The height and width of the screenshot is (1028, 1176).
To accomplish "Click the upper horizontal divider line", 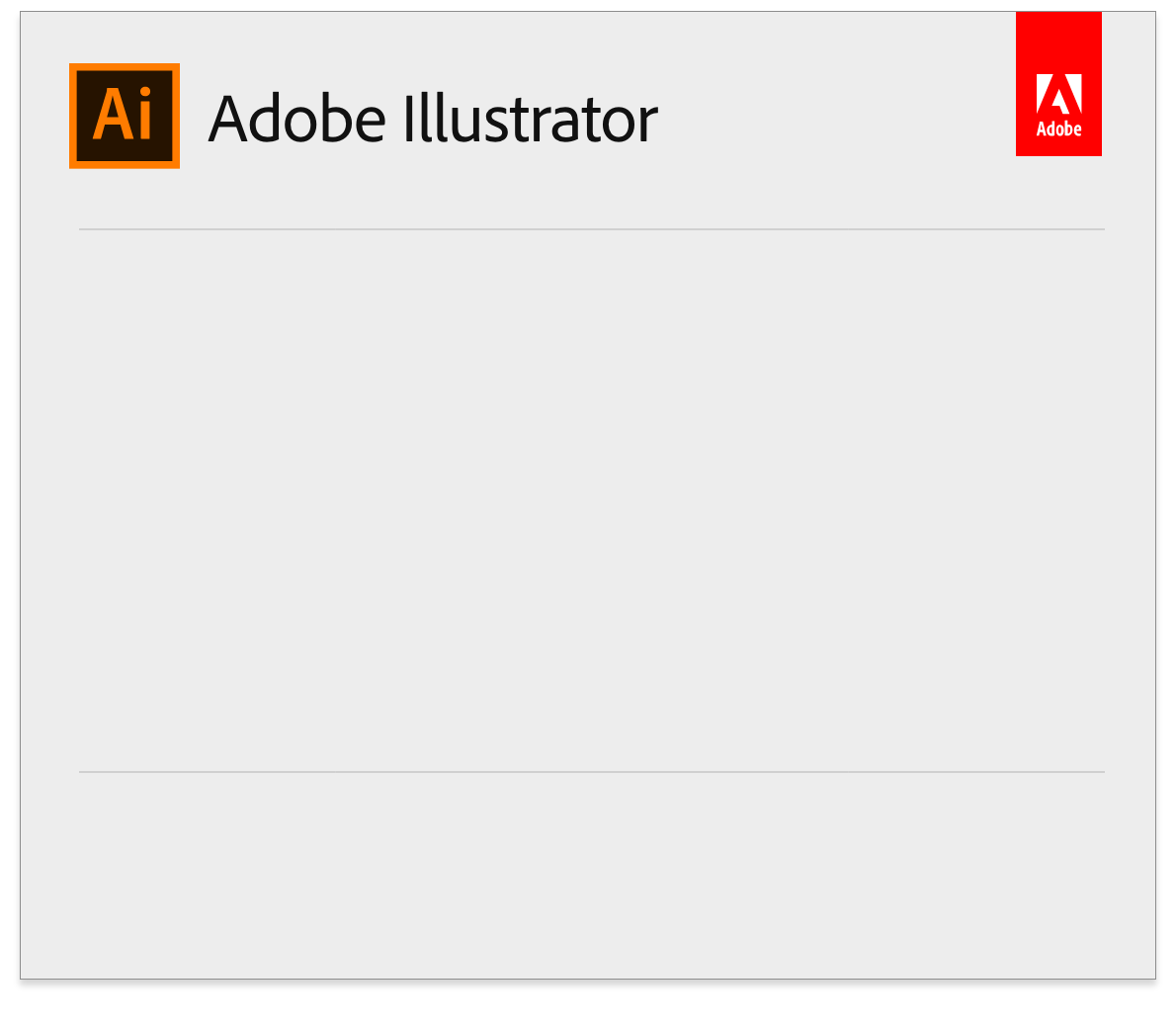I will pos(592,229).
